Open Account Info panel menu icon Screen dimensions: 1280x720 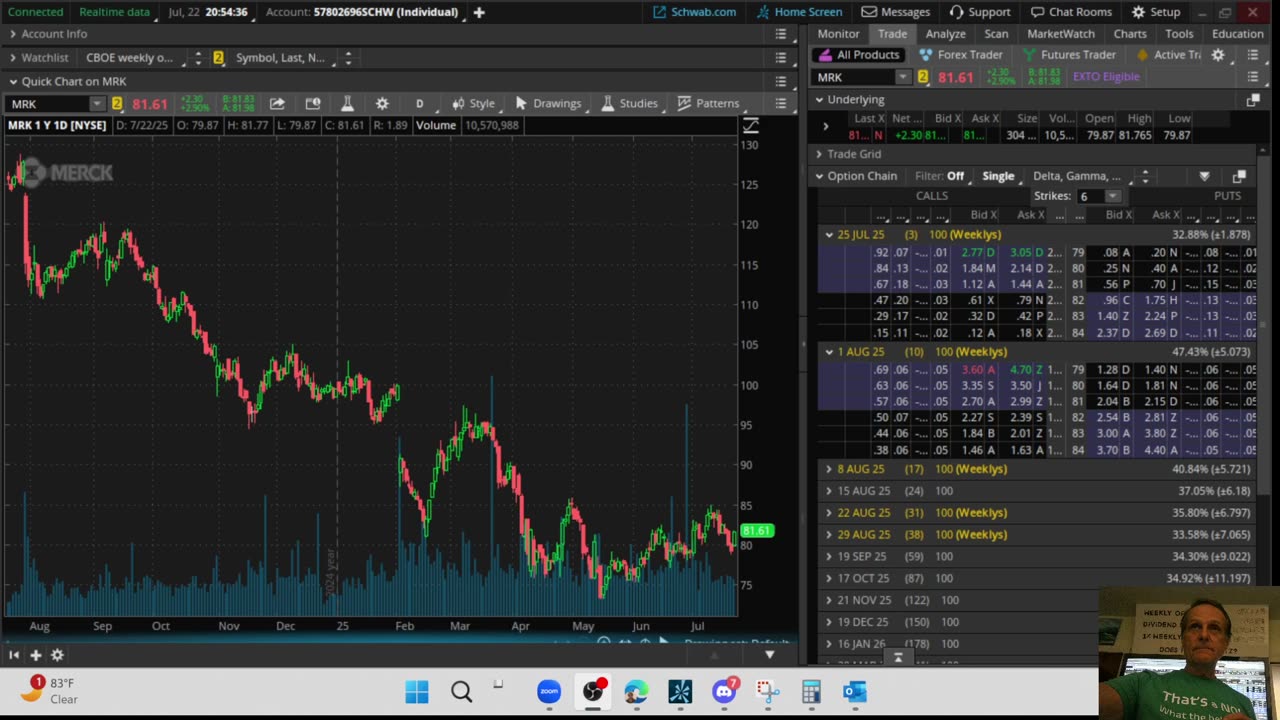pos(781,34)
